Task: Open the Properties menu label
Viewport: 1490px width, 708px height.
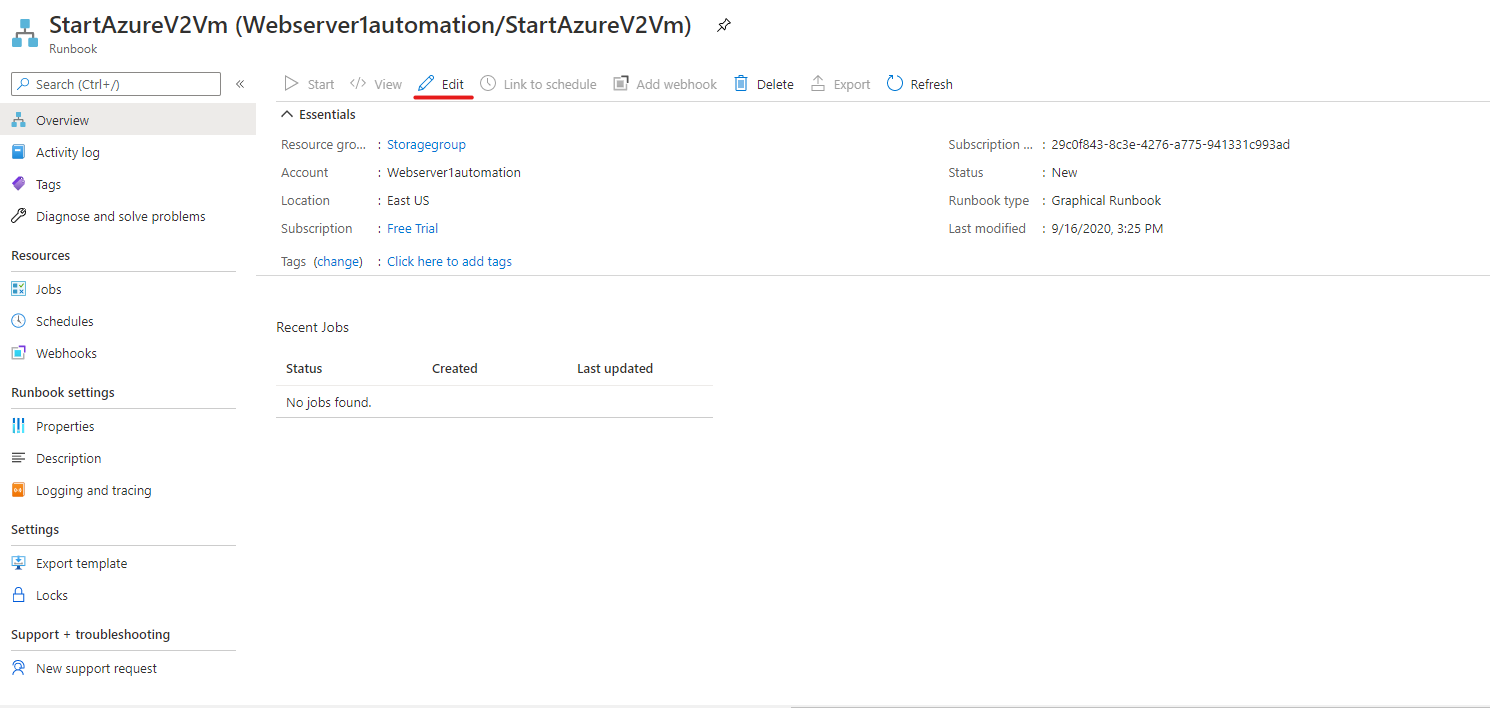Action: 65,427
